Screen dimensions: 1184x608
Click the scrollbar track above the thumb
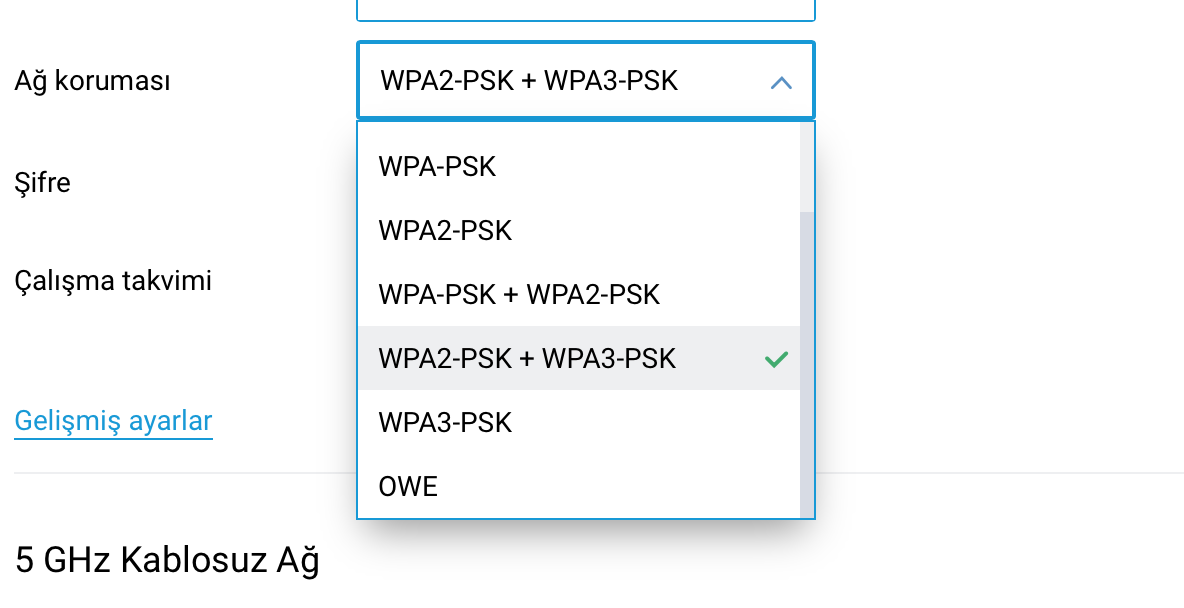pyautogui.click(x=807, y=166)
